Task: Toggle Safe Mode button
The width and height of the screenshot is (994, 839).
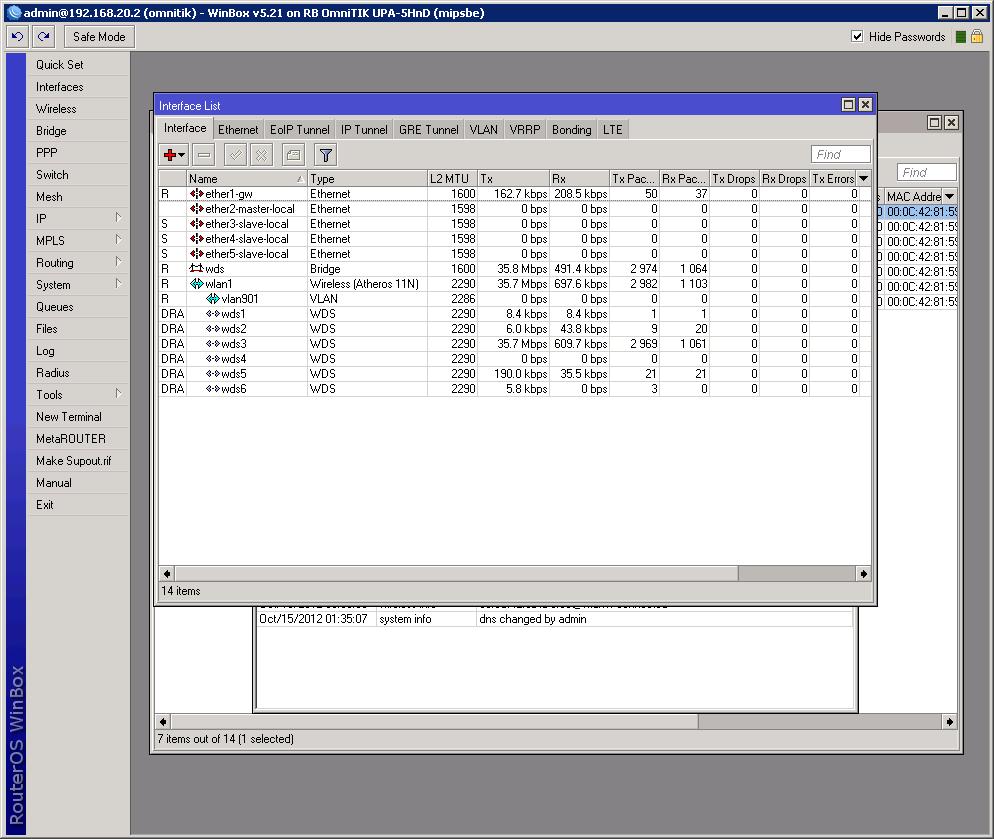Action: [99, 37]
